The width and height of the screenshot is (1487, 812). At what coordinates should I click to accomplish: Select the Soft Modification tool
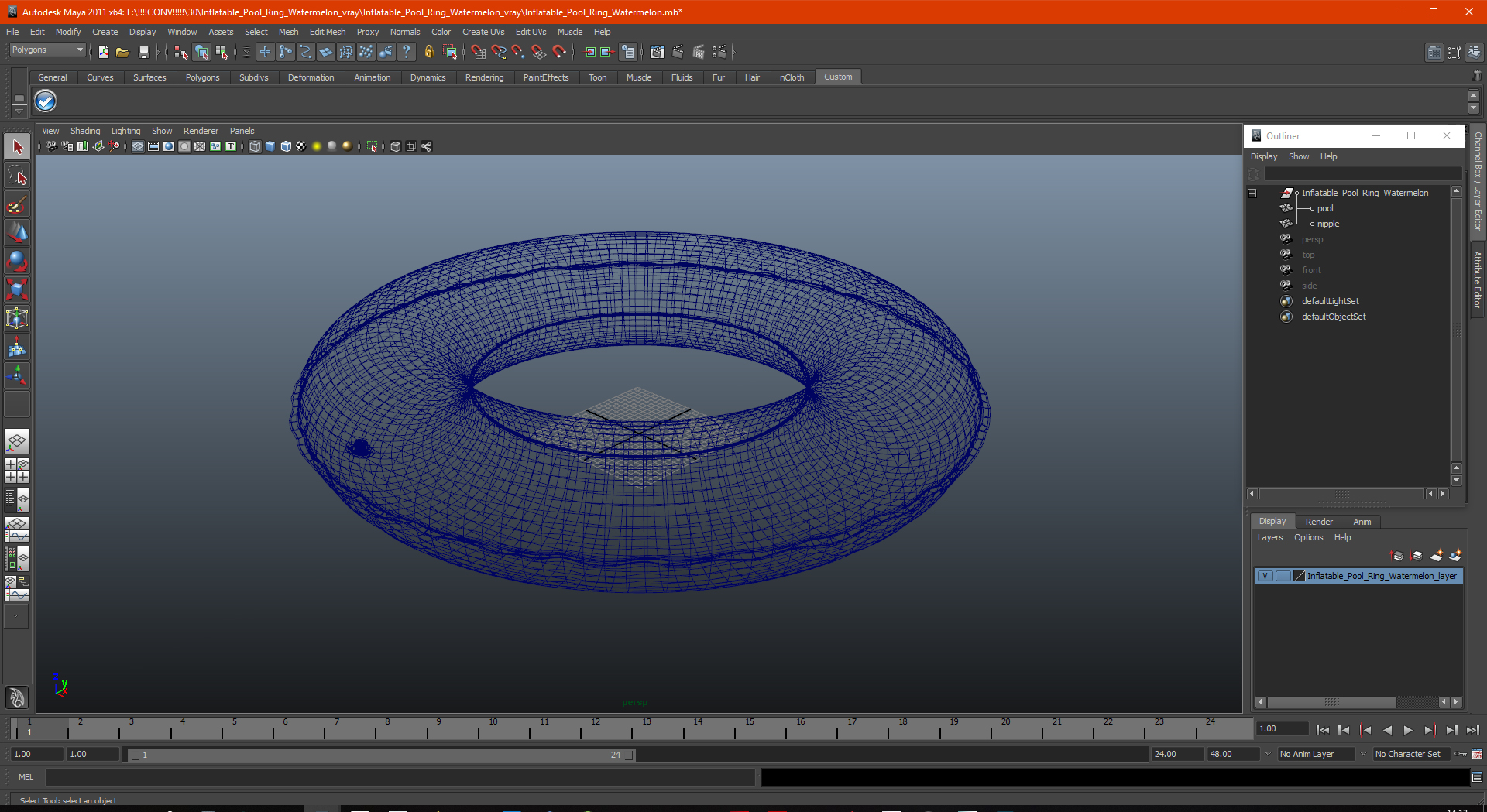pyautogui.click(x=17, y=348)
